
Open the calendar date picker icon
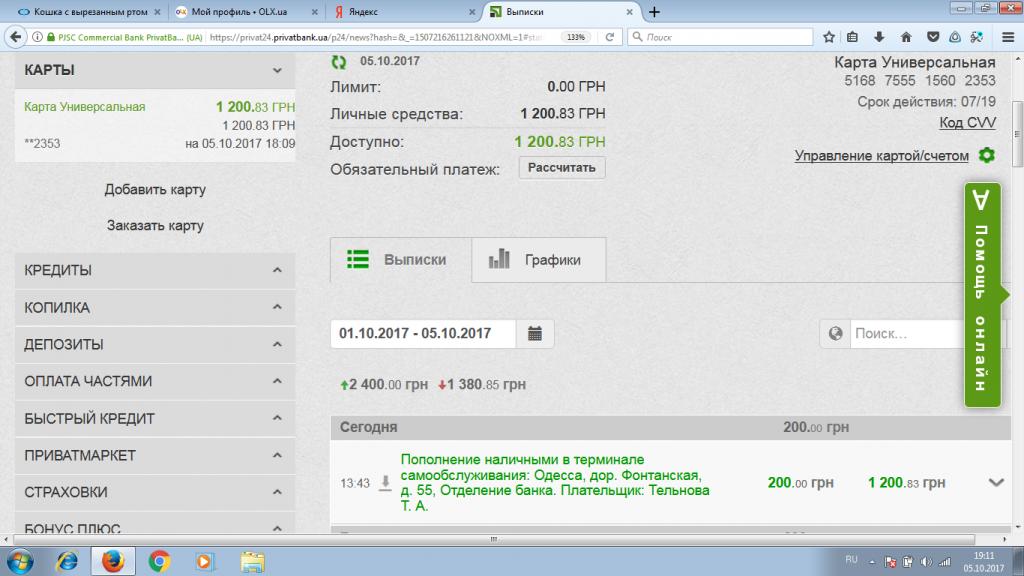click(x=535, y=334)
